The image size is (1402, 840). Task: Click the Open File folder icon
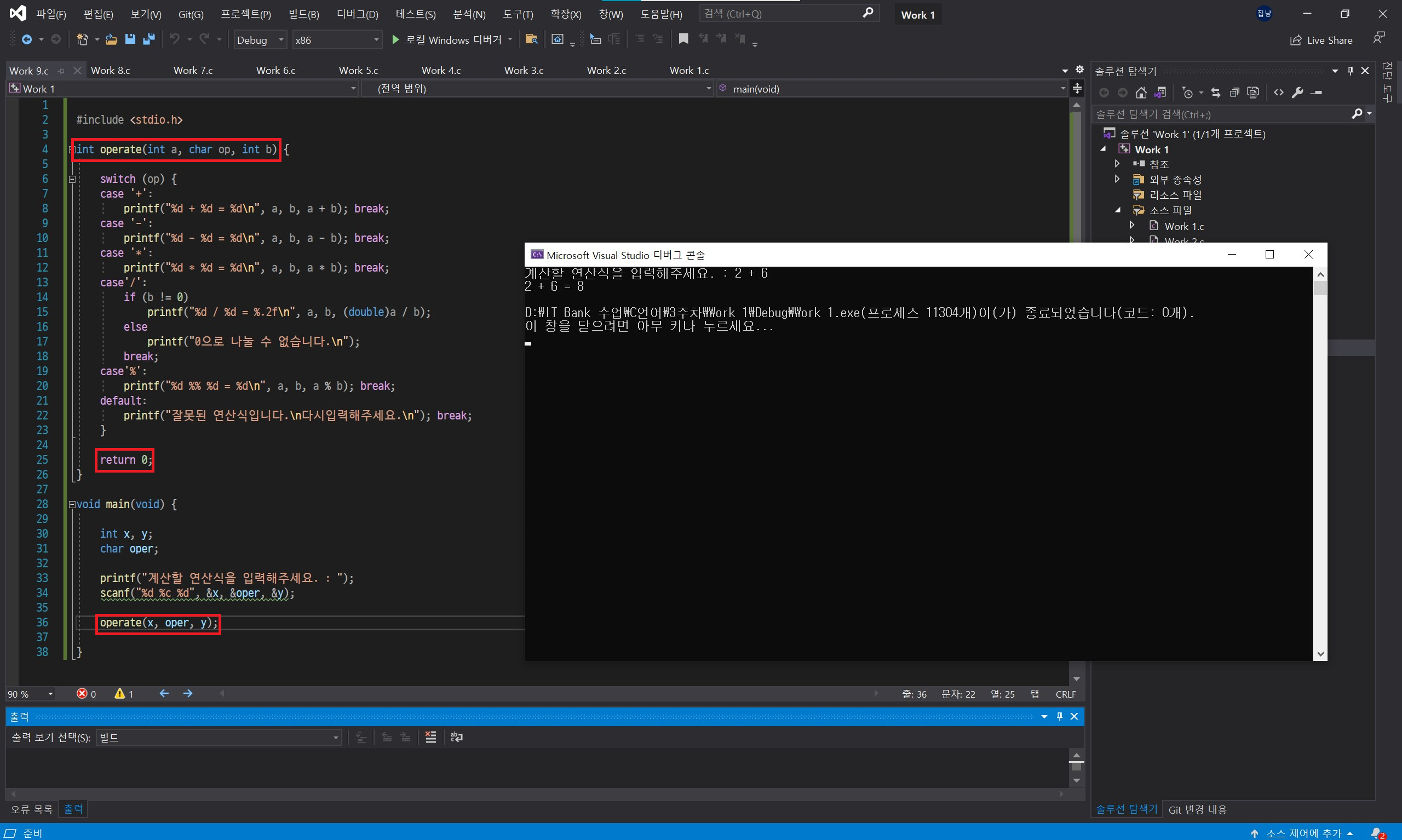pyautogui.click(x=112, y=39)
